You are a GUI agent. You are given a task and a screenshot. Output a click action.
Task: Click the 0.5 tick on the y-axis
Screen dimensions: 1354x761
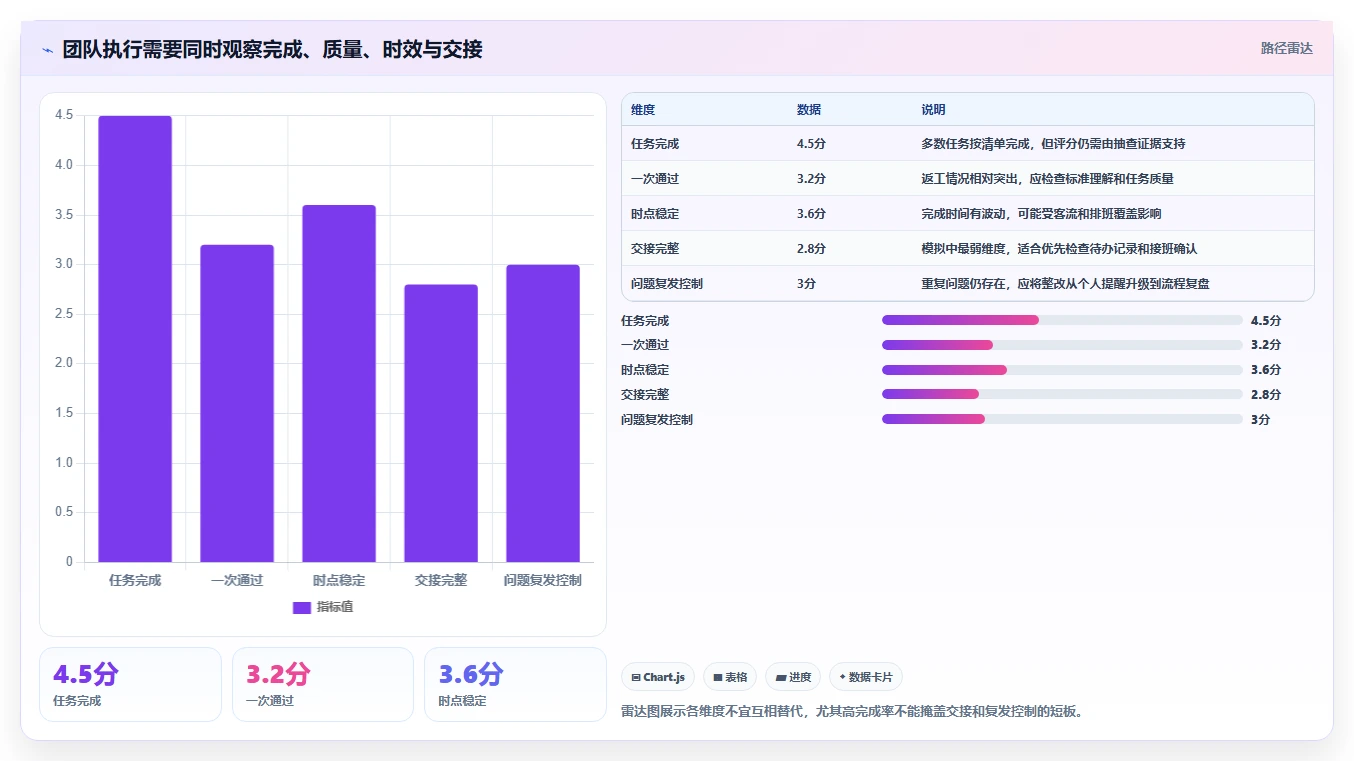coord(64,513)
